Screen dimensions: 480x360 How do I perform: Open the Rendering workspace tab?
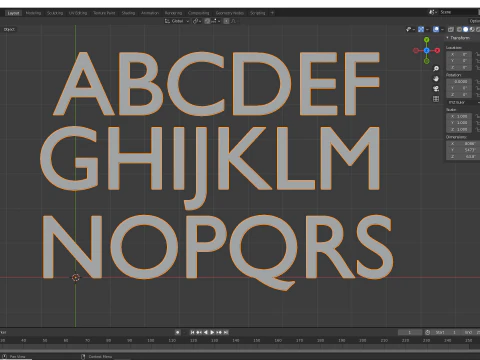(x=173, y=13)
